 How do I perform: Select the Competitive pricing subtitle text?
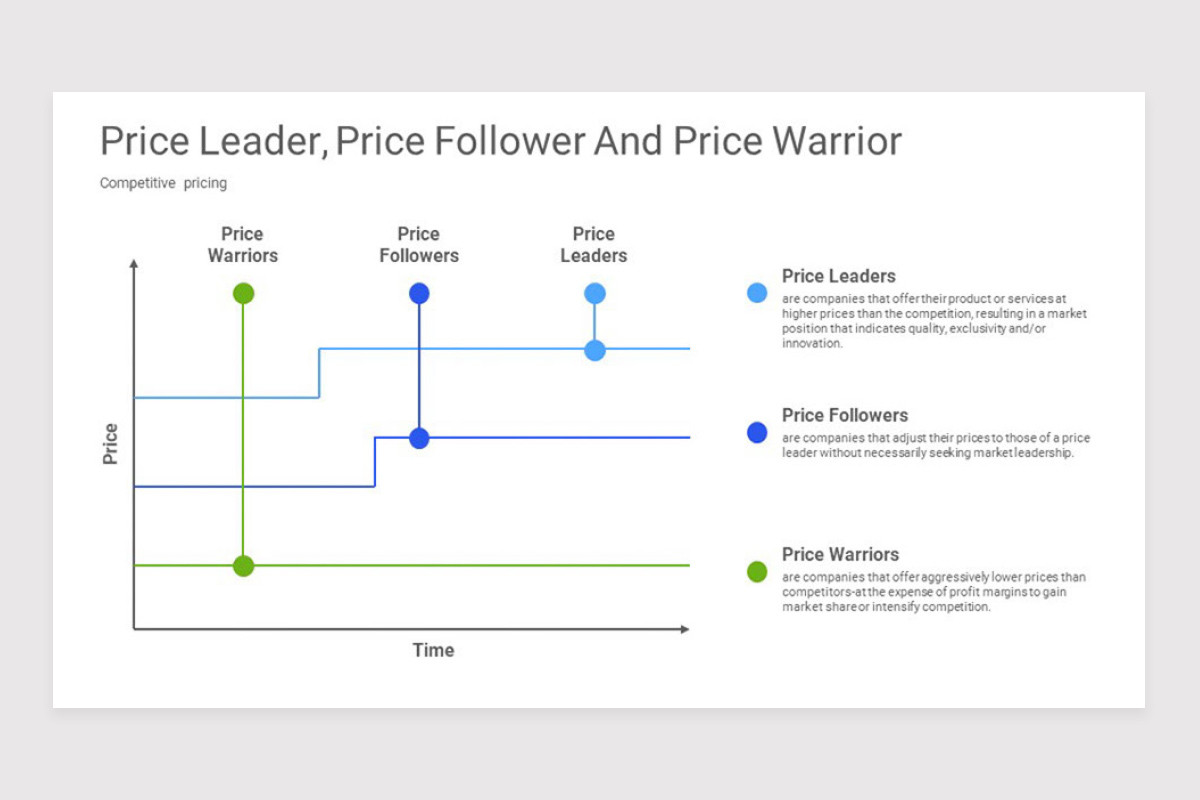[163, 183]
